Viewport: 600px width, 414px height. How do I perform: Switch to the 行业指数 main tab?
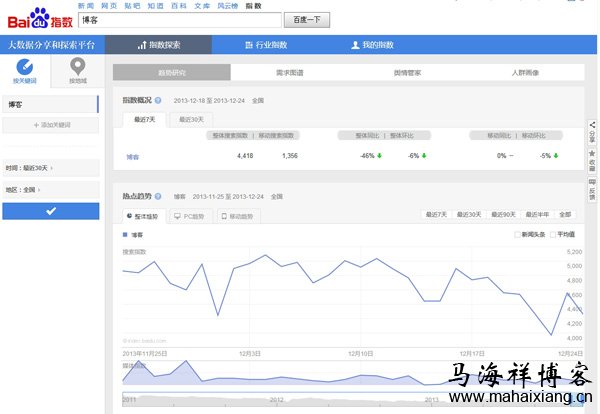266,45
